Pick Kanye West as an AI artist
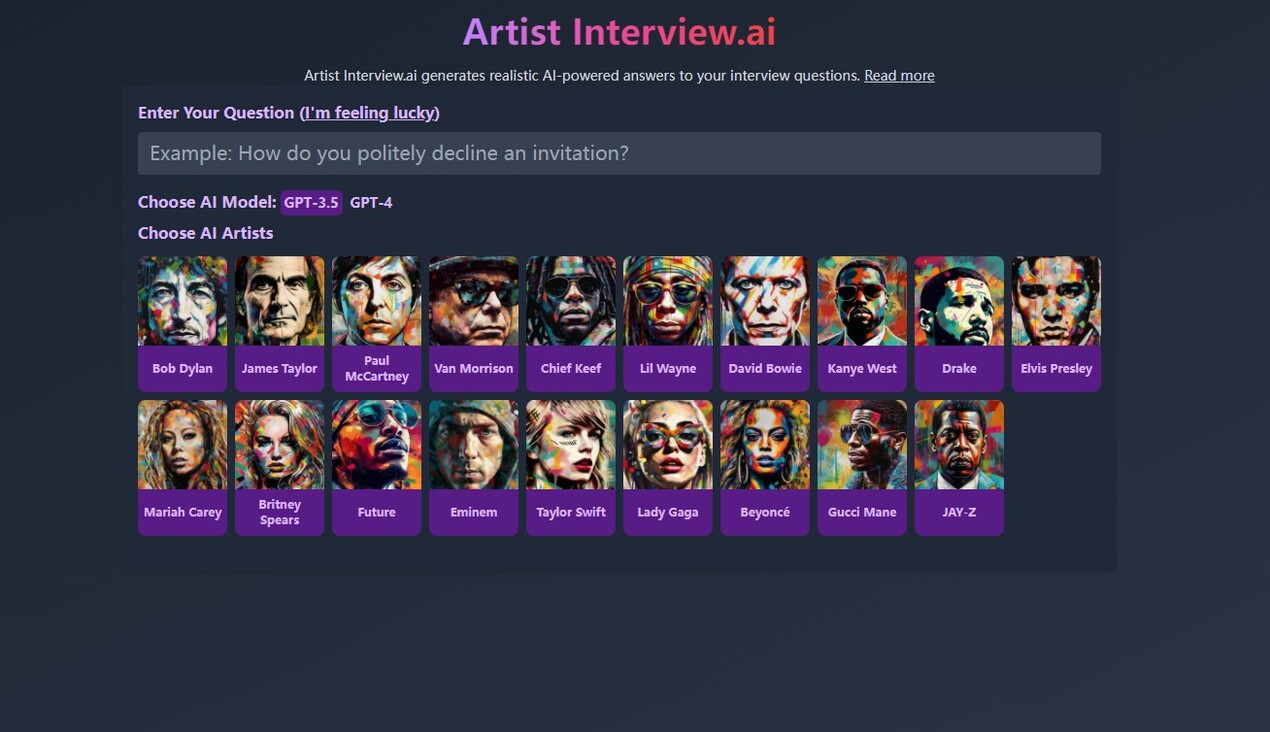 point(861,300)
